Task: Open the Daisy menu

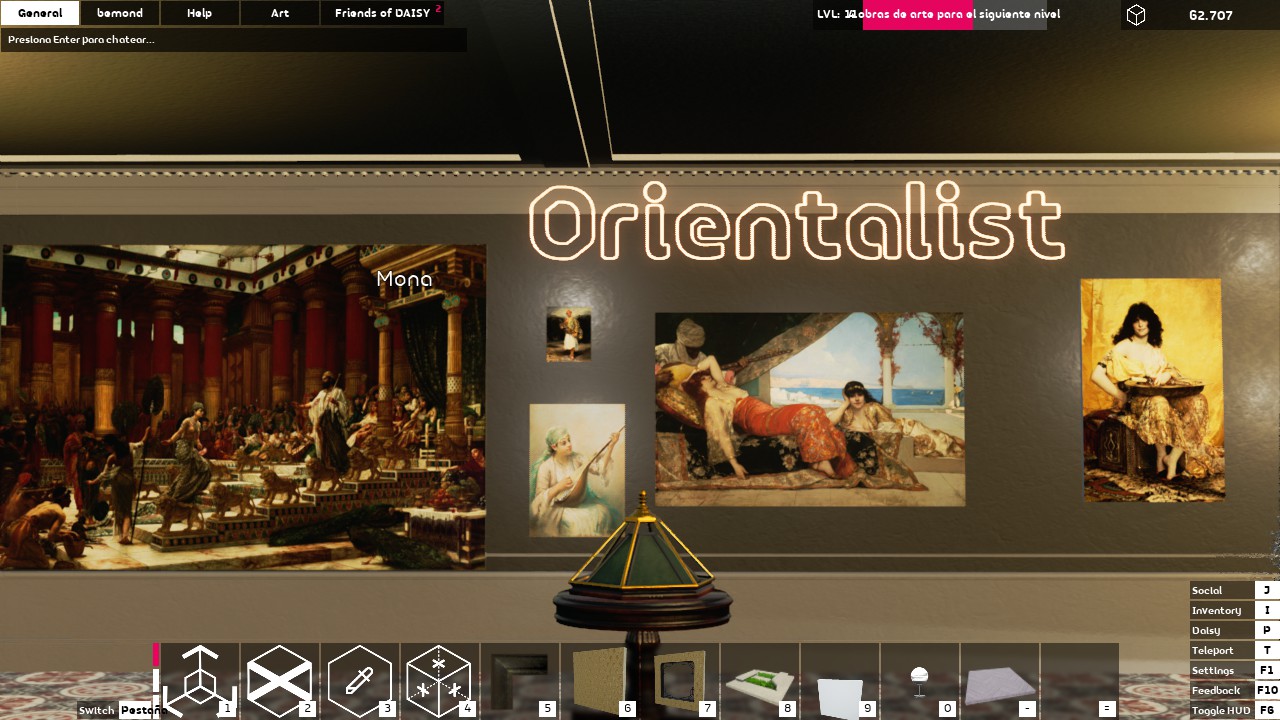Action: 1235,630
